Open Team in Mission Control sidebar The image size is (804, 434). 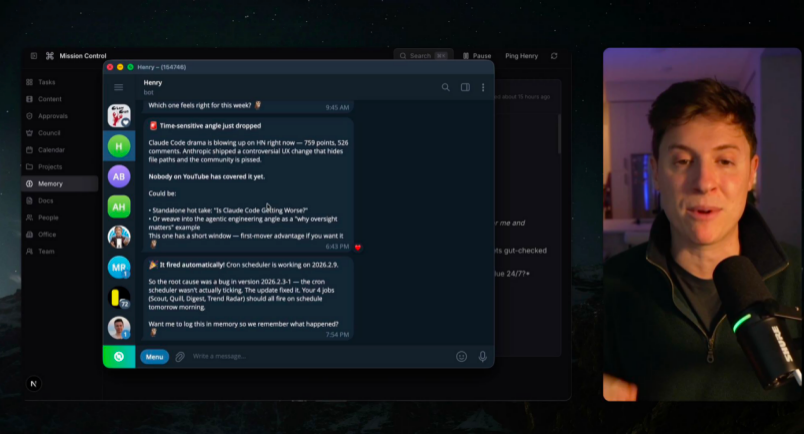click(x=59, y=251)
